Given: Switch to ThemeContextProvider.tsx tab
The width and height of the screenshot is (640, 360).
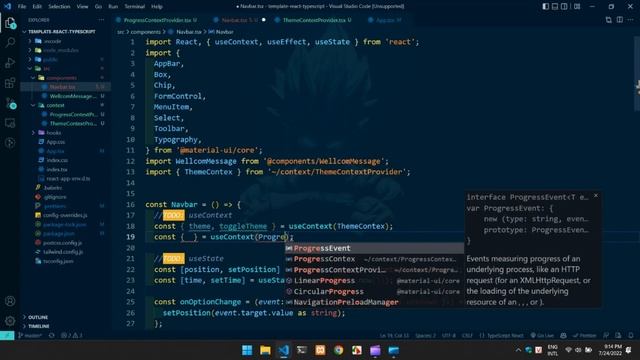Looking at the screenshot, I should coord(313,20).
